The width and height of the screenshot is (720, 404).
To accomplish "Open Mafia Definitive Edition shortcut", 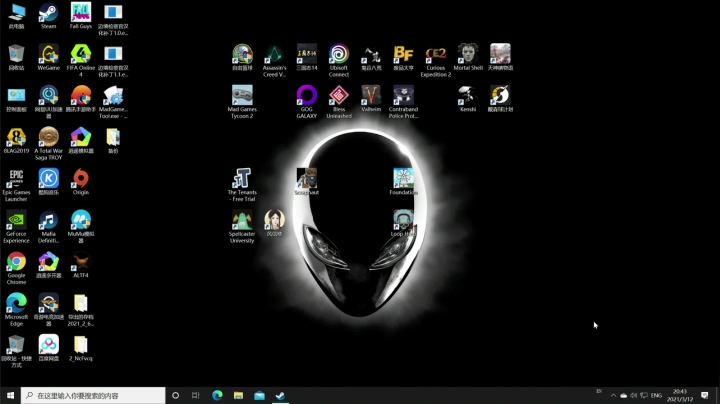I will click(x=48, y=227).
